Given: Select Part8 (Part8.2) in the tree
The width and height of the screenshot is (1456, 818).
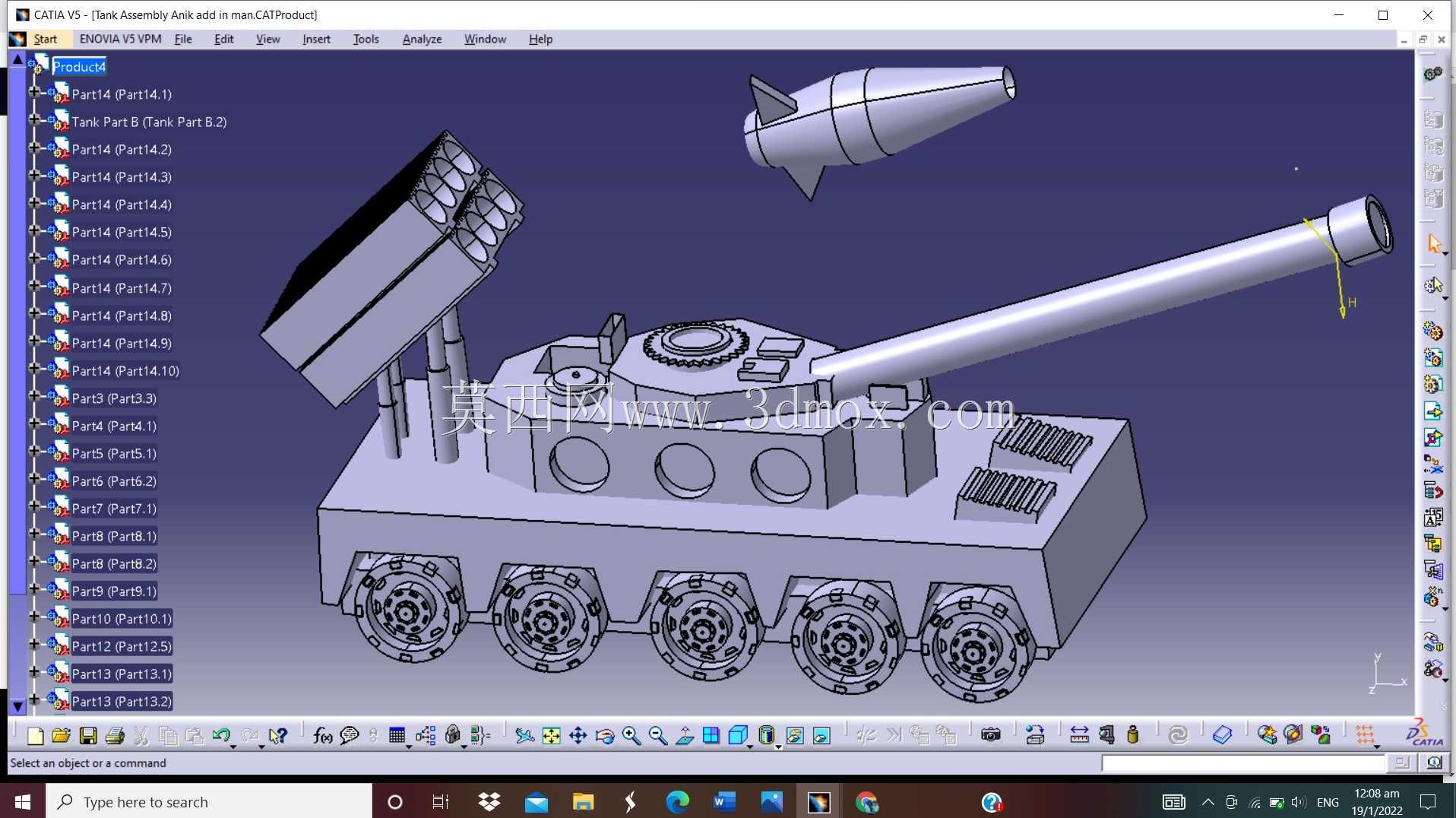Looking at the screenshot, I should 114,564.
